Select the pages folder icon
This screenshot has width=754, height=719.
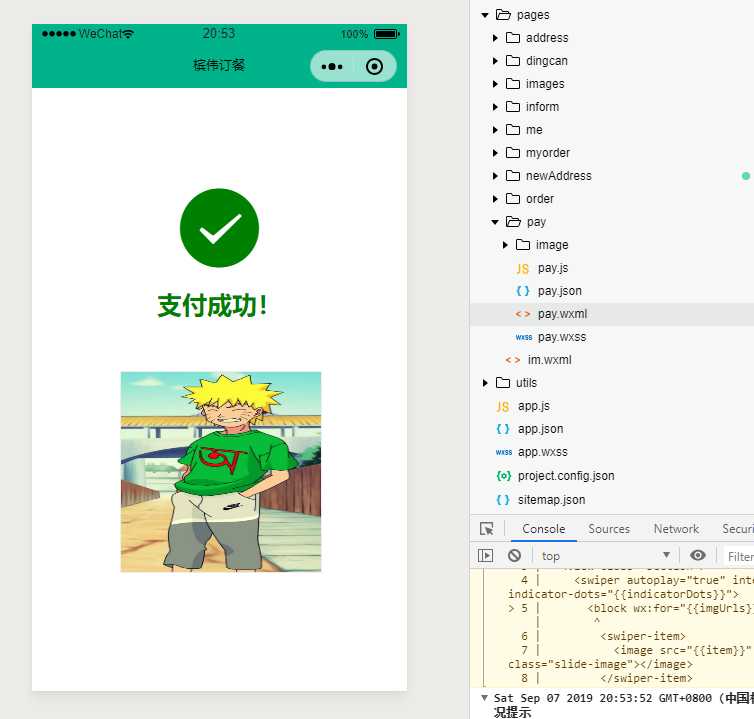coord(503,14)
